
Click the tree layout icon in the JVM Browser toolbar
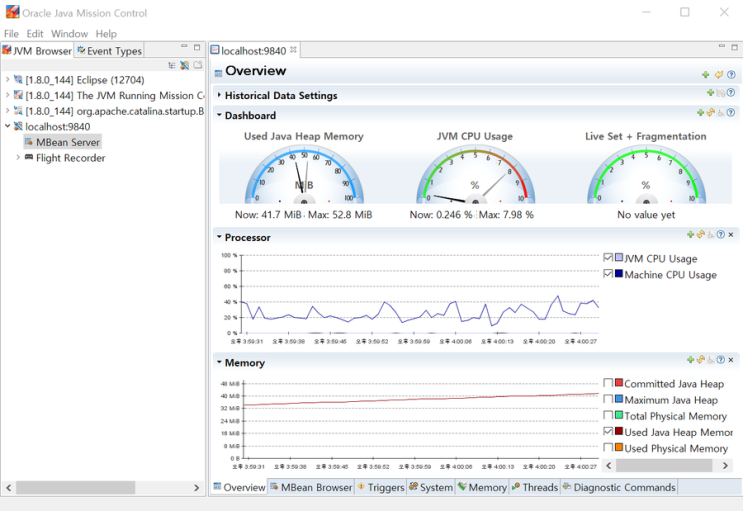coord(172,65)
